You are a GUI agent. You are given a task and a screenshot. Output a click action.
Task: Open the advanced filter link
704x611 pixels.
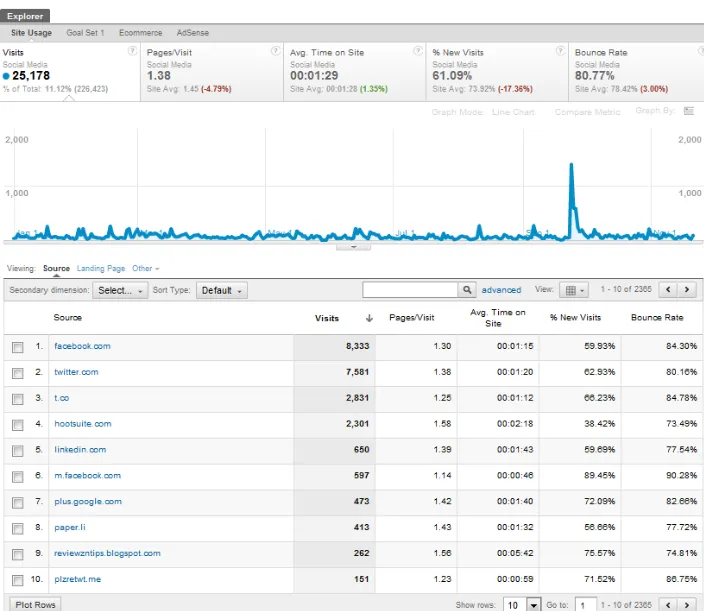pyautogui.click(x=501, y=290)
